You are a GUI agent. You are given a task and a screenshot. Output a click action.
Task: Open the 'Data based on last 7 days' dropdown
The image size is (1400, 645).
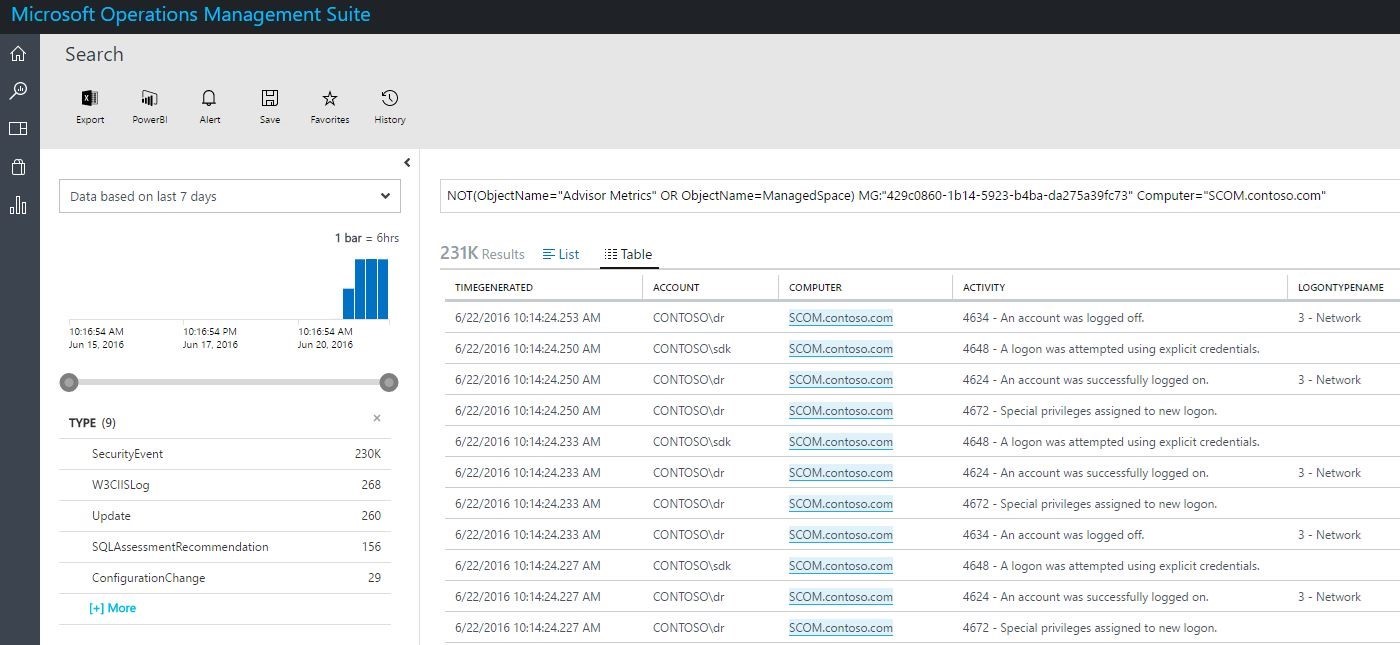pos(230,196)
